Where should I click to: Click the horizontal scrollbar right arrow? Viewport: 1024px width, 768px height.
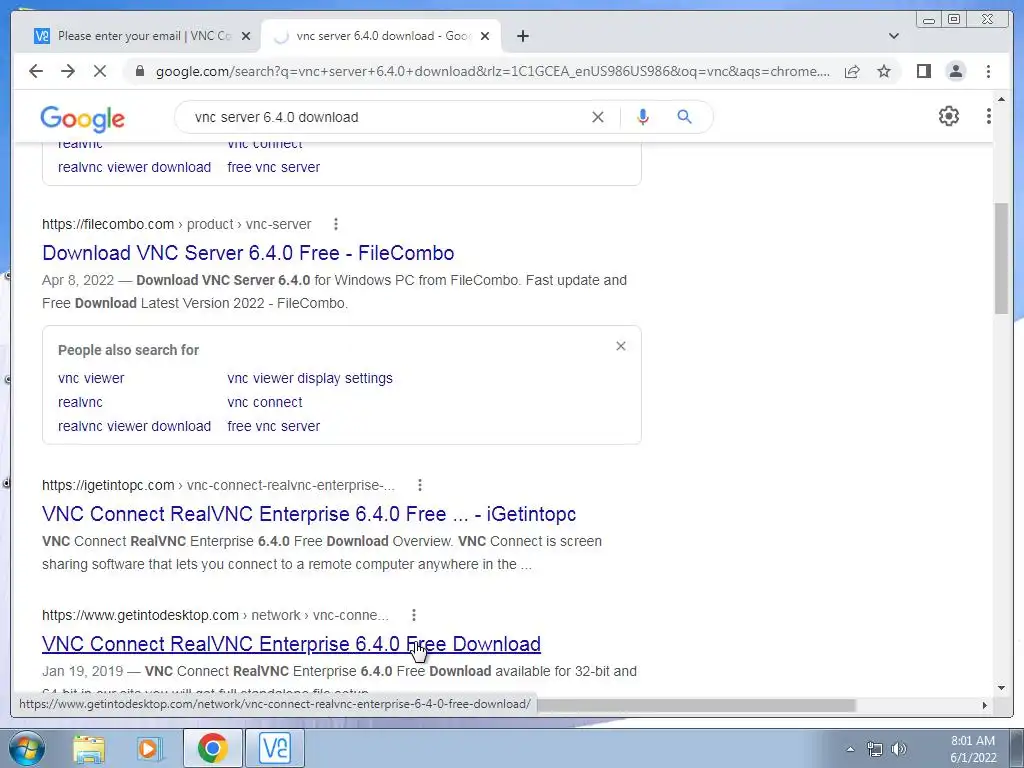[x=985, y=705]
